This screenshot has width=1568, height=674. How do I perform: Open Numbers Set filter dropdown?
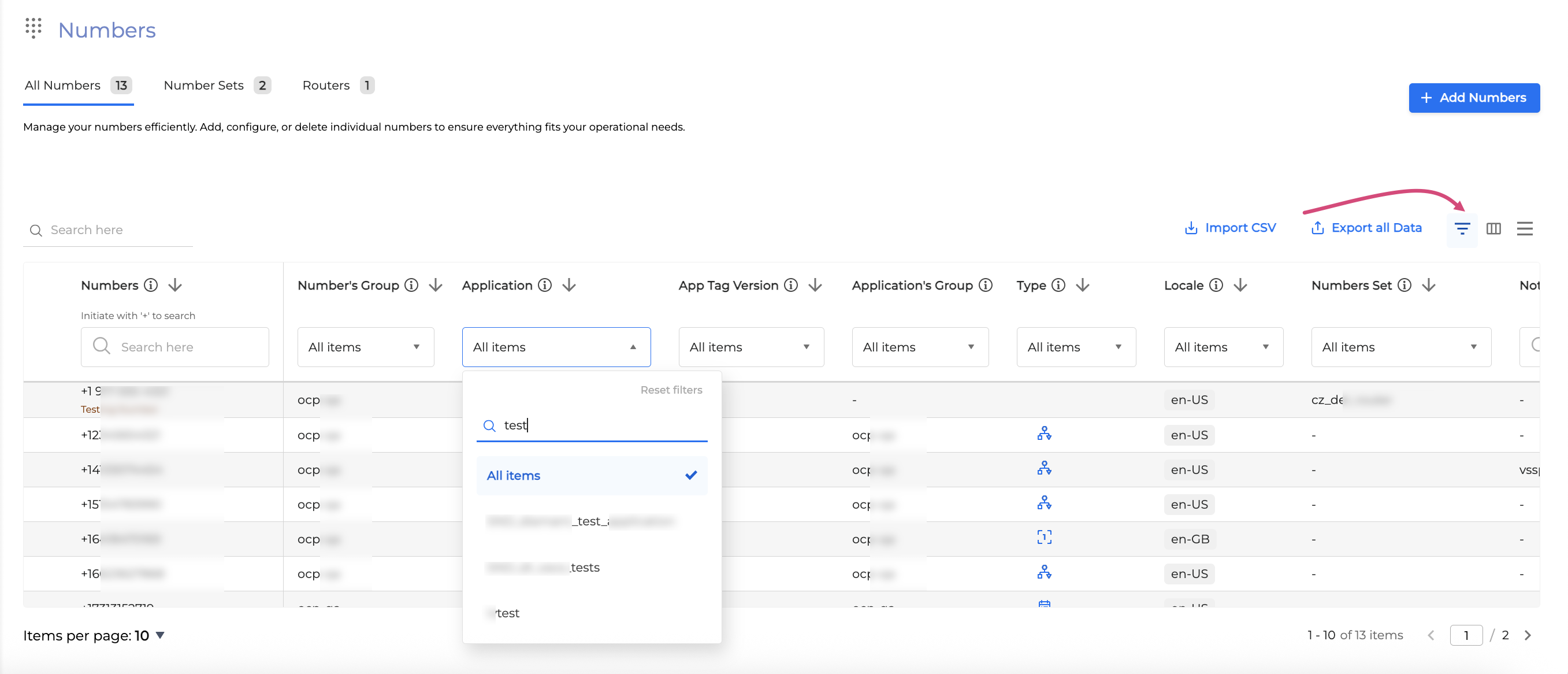pos(1400,347)
